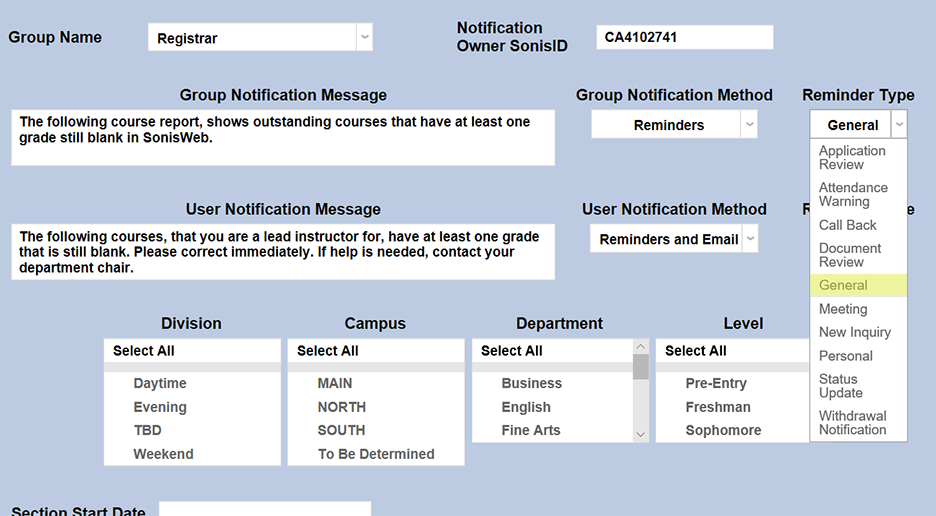Image resolution: width=936 pixels, height=516 pixels.
Task: Click Department list scroll down arrow
Action: (x=641, y=435)
